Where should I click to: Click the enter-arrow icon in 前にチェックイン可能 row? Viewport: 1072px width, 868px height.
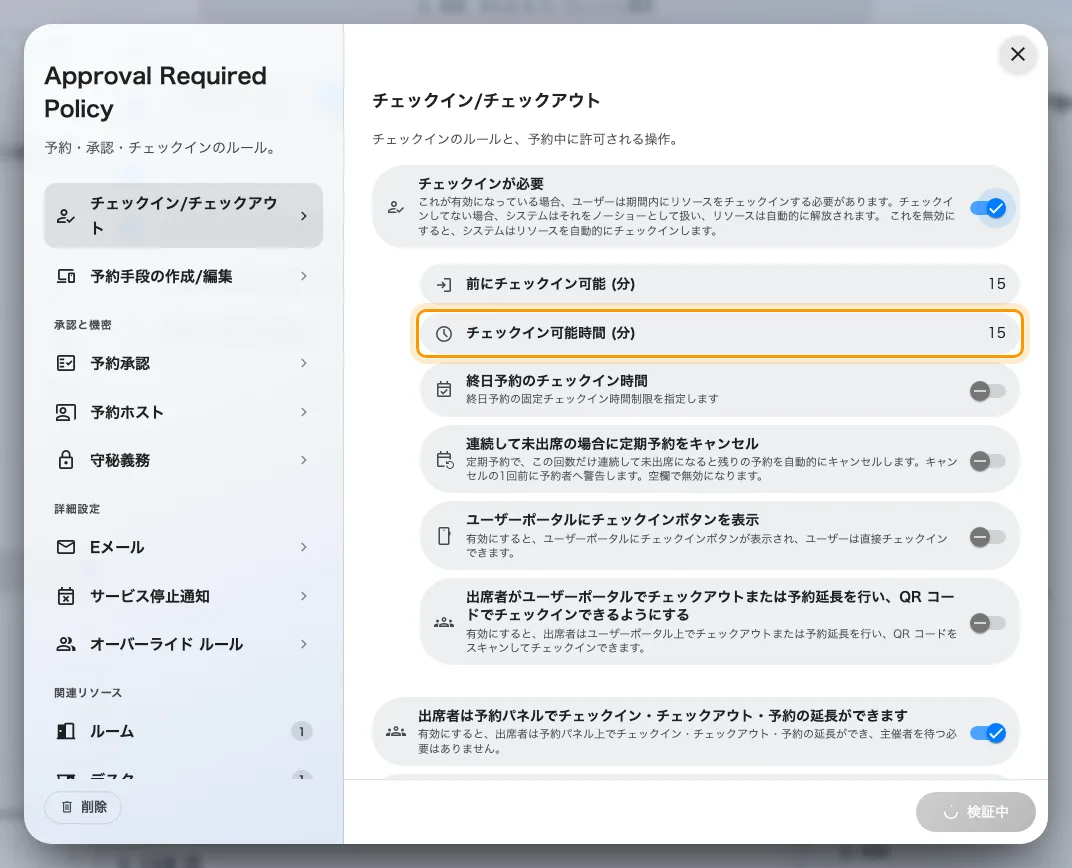coord(444,284)
